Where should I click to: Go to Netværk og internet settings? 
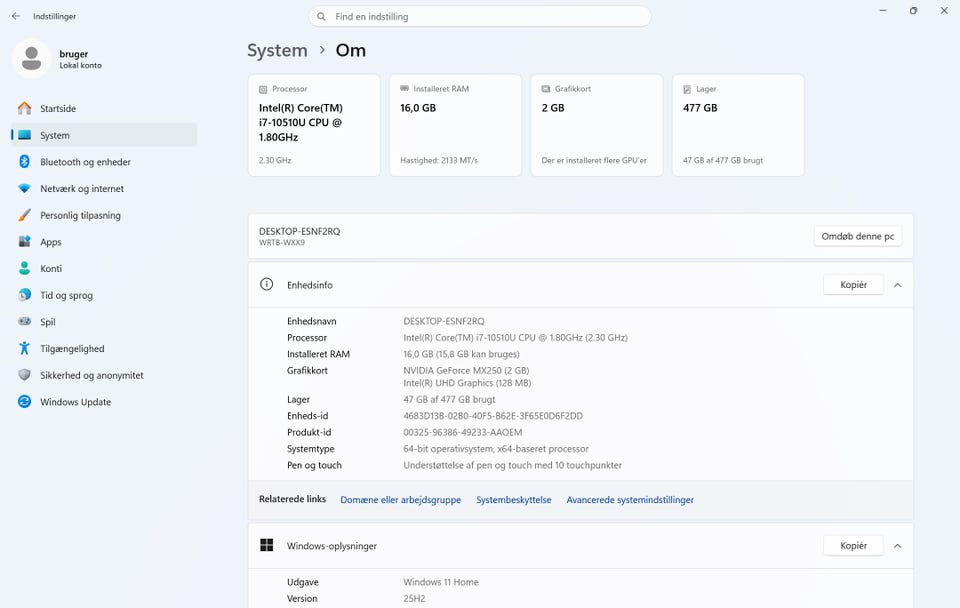click(104, 189)
